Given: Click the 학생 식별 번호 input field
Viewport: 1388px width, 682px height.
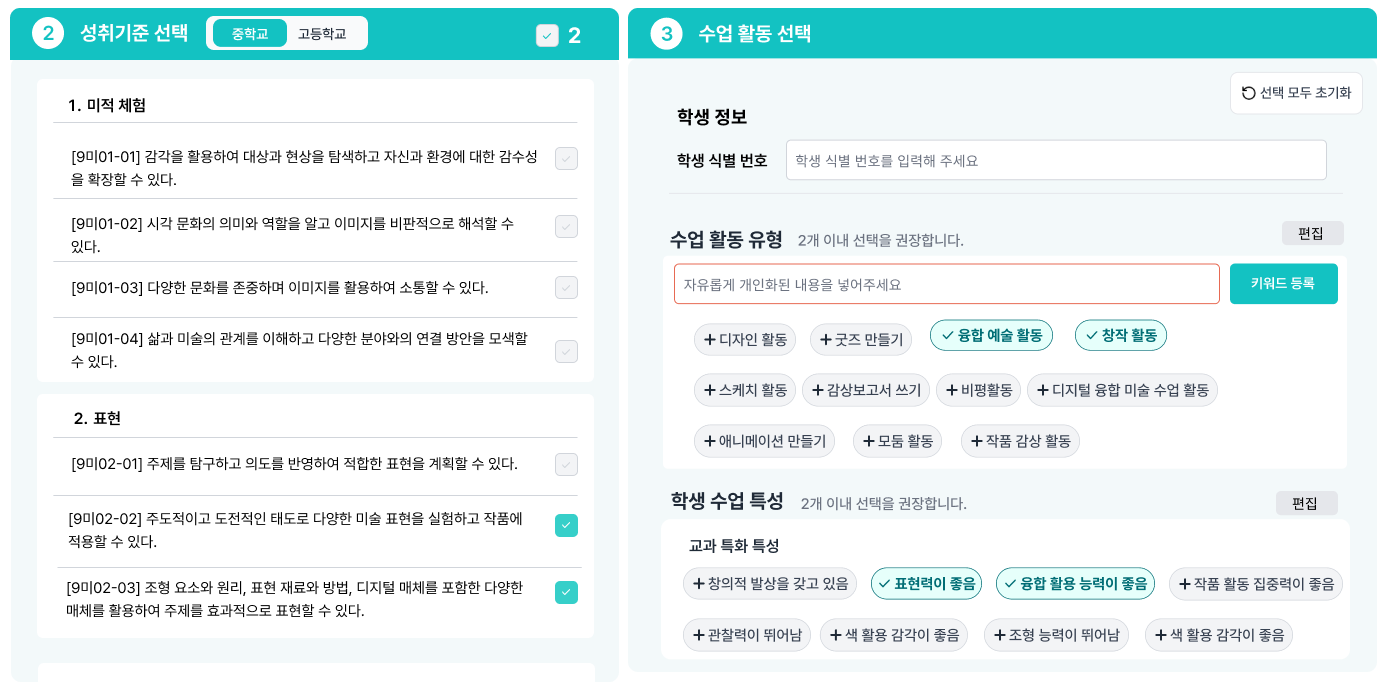Looking at the screenshot, I should pos(1055,160).
